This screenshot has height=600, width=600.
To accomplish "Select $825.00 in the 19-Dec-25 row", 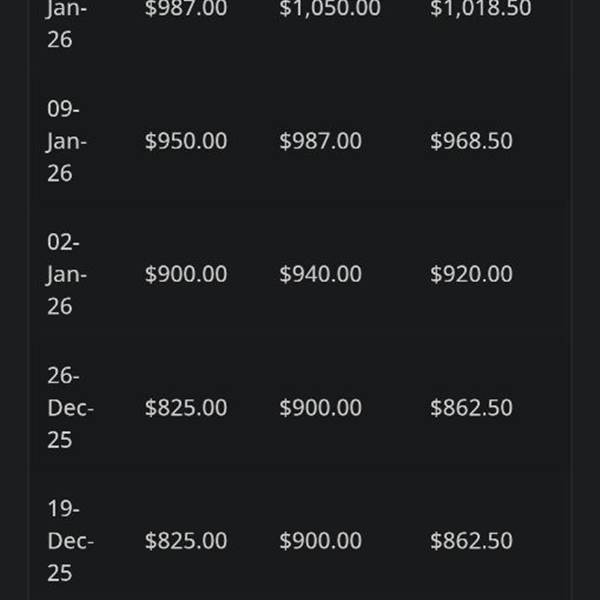I will pos(186,541).
